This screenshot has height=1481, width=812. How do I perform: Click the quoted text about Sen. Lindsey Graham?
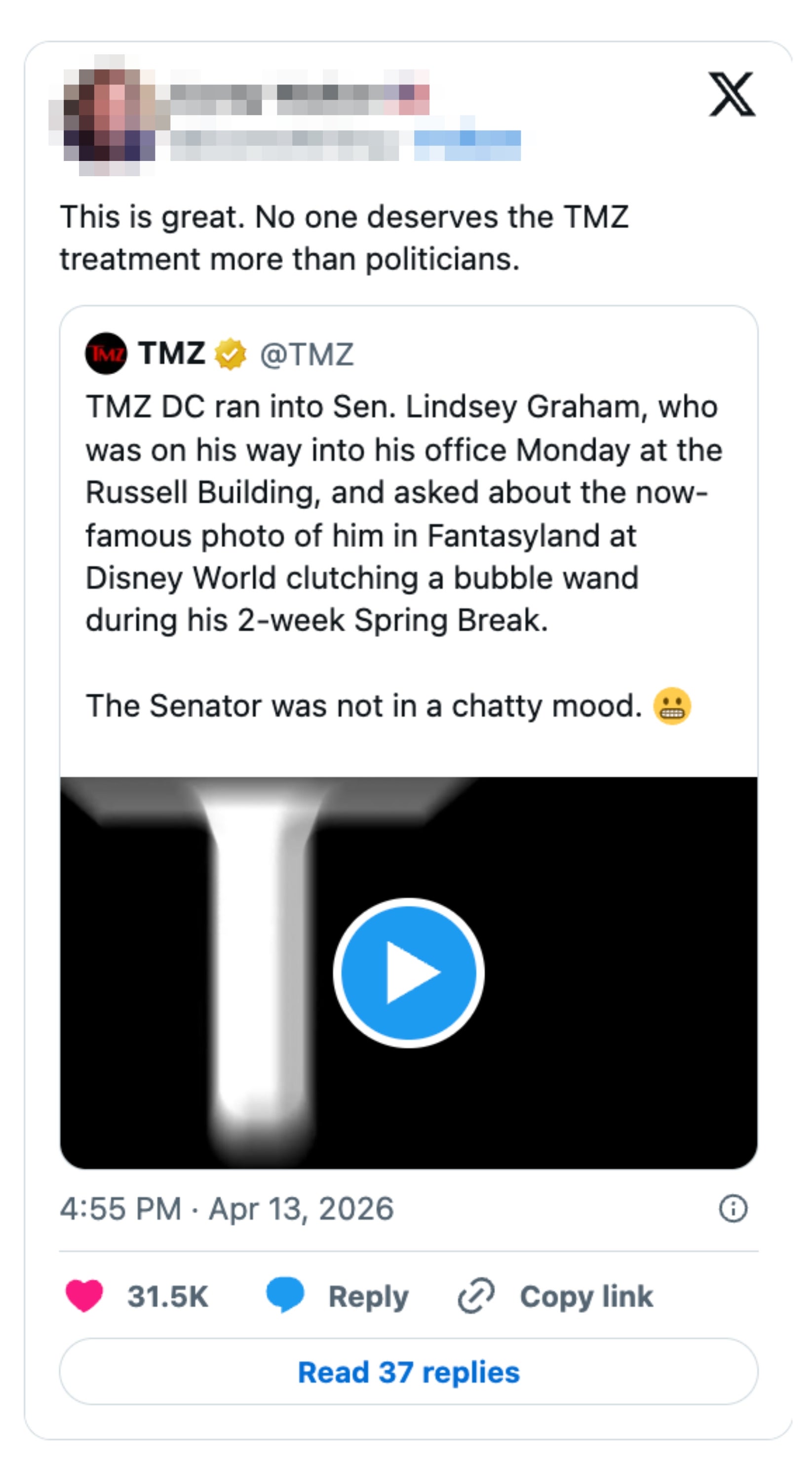(402, 513)
